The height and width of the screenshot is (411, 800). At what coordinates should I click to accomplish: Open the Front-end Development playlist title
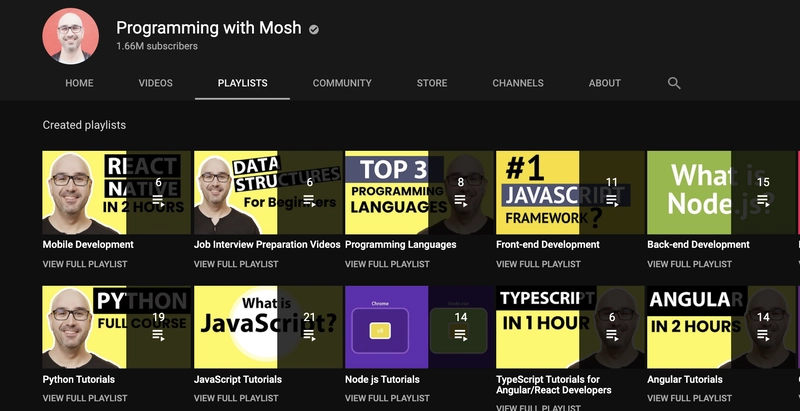tap(548, 245)
